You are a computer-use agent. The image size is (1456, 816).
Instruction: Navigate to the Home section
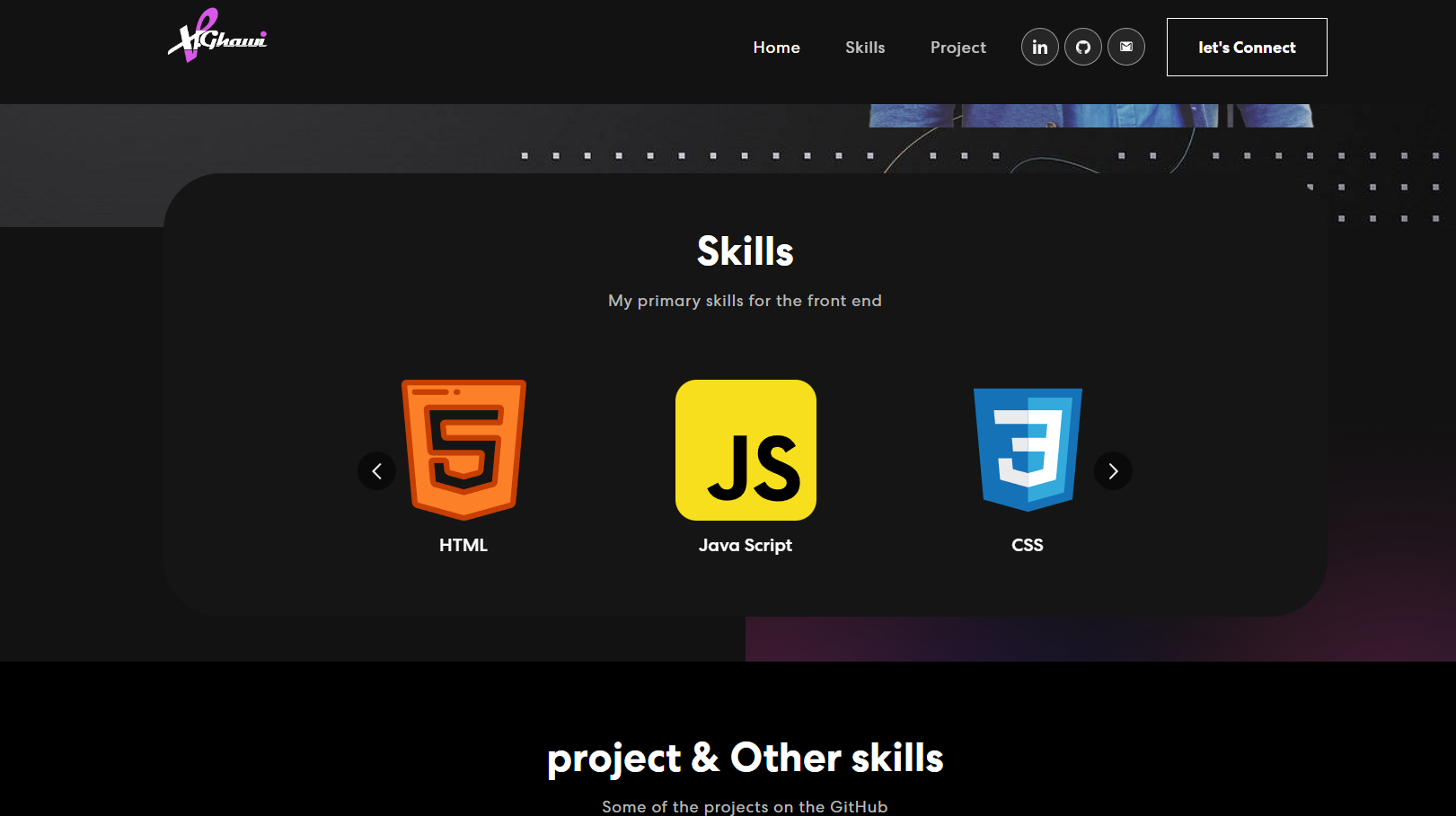pyautogui.click(x=776, y=48)
